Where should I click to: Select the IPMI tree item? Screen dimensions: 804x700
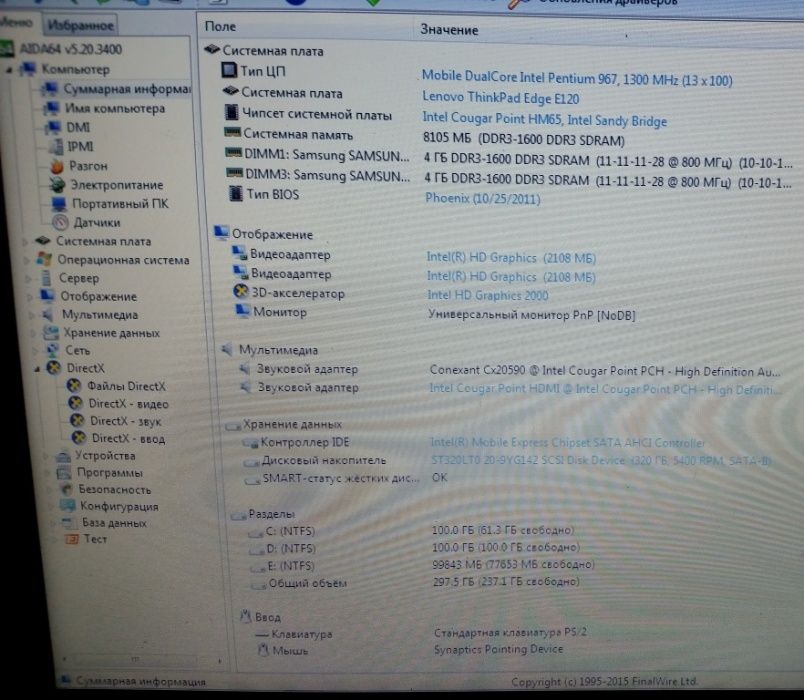pos(80,147)
